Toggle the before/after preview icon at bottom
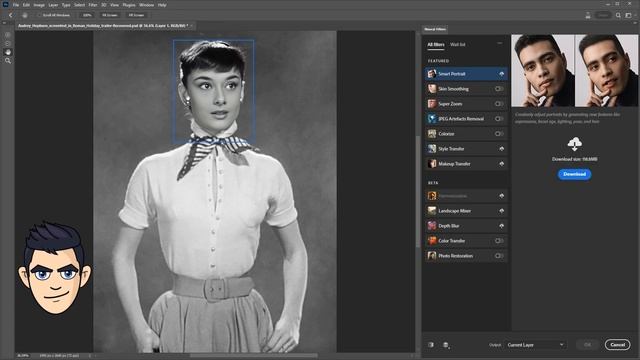The width and height of the screenshot is (640, 360). [x=431, y=345]
